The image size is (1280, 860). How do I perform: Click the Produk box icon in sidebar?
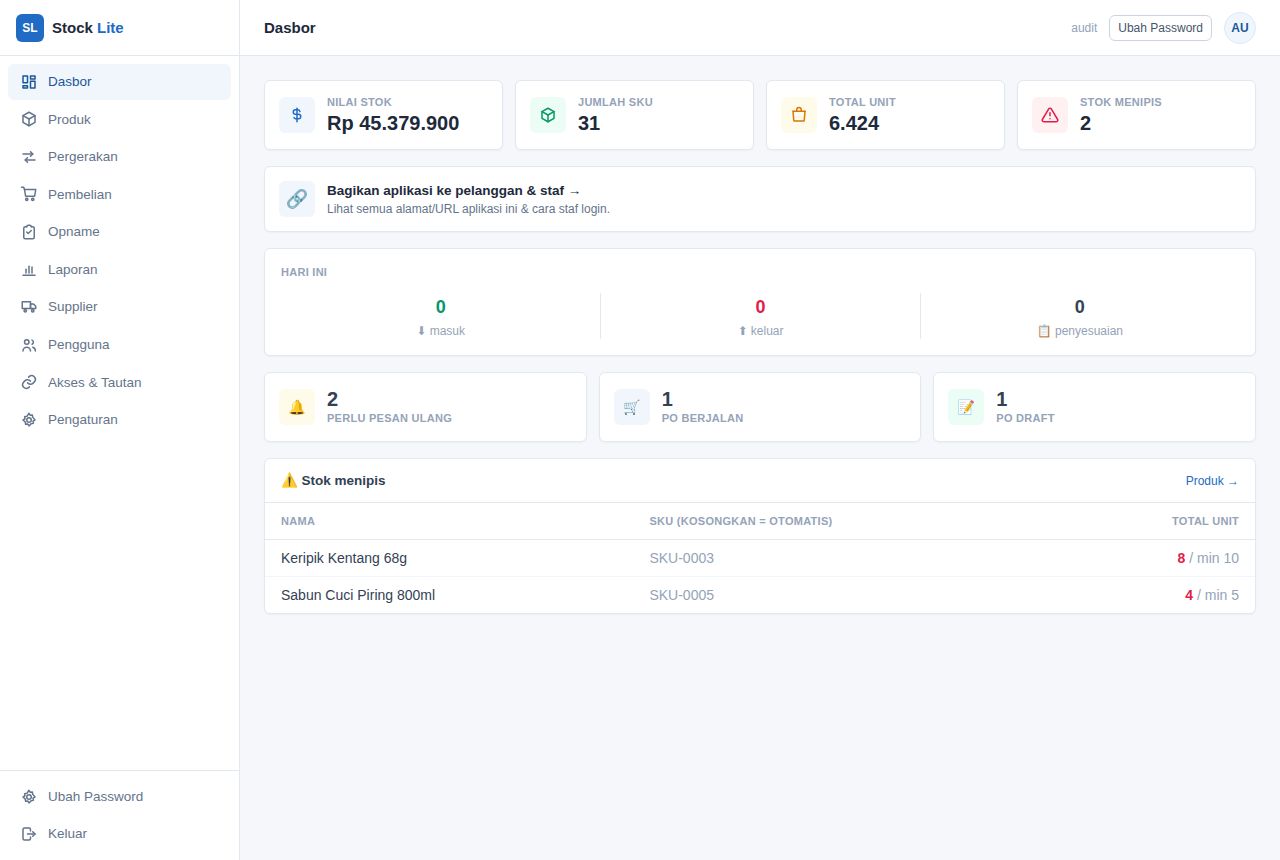(x=29, y=119)
